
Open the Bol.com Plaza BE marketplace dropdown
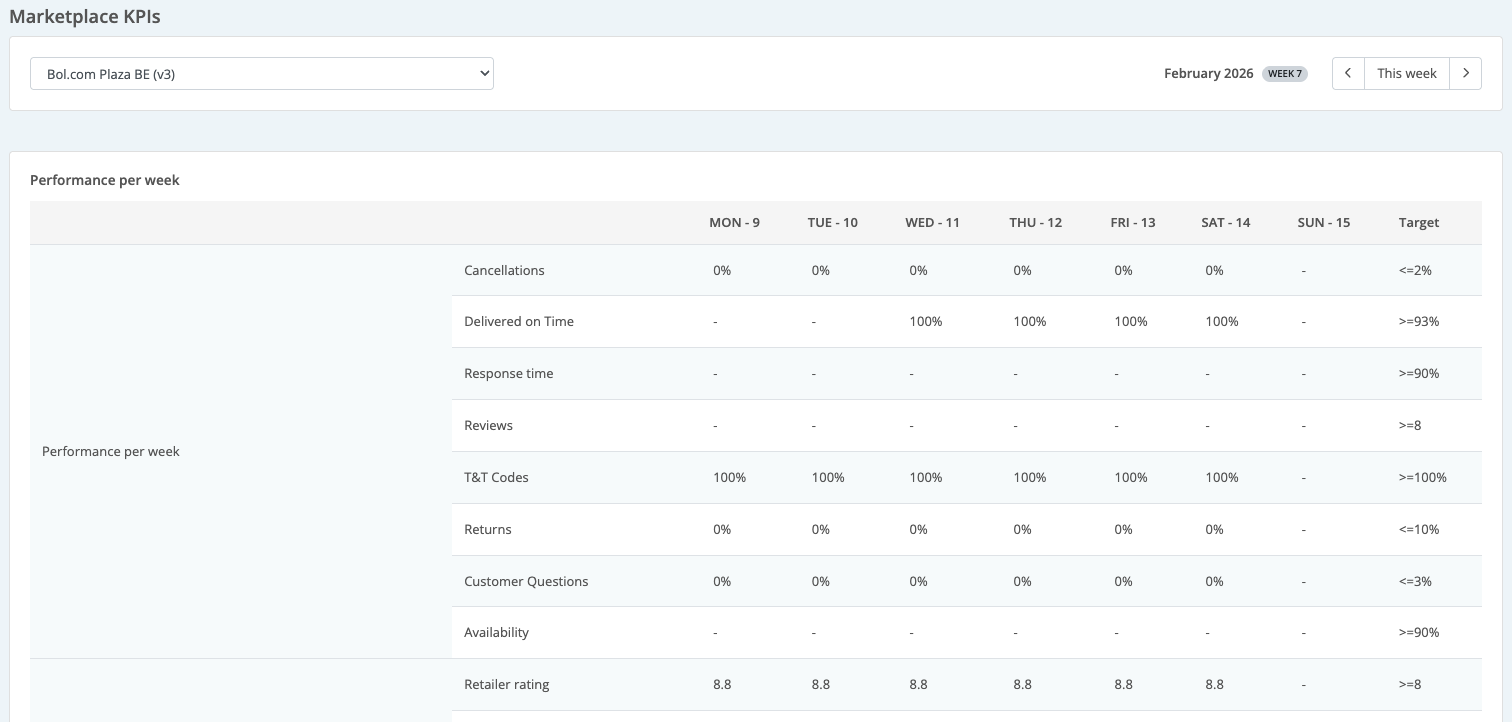click(x=262, y=73)
